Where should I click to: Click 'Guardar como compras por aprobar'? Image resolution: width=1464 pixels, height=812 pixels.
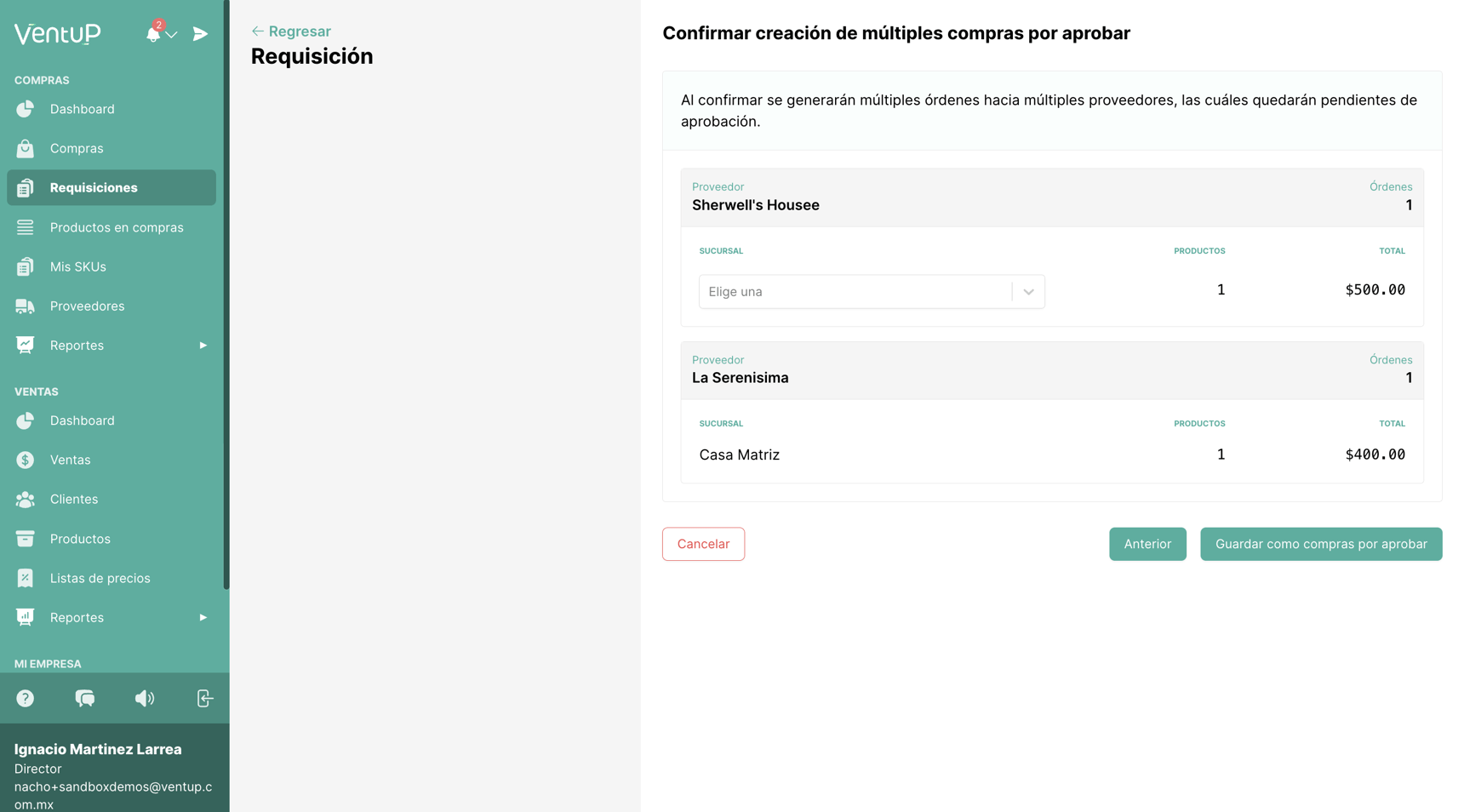point(1320,544)
